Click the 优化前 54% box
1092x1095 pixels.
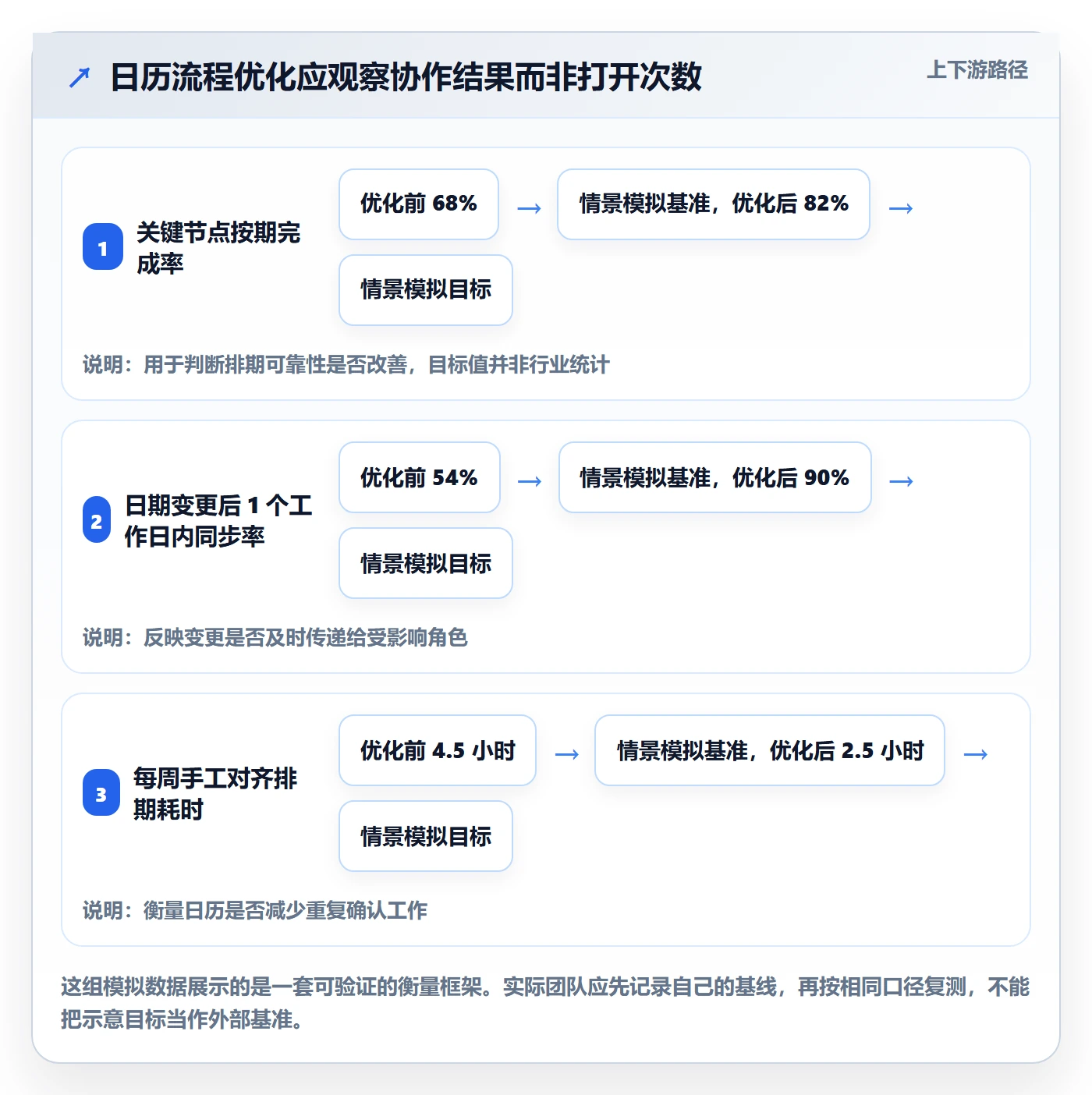[420, 477]
